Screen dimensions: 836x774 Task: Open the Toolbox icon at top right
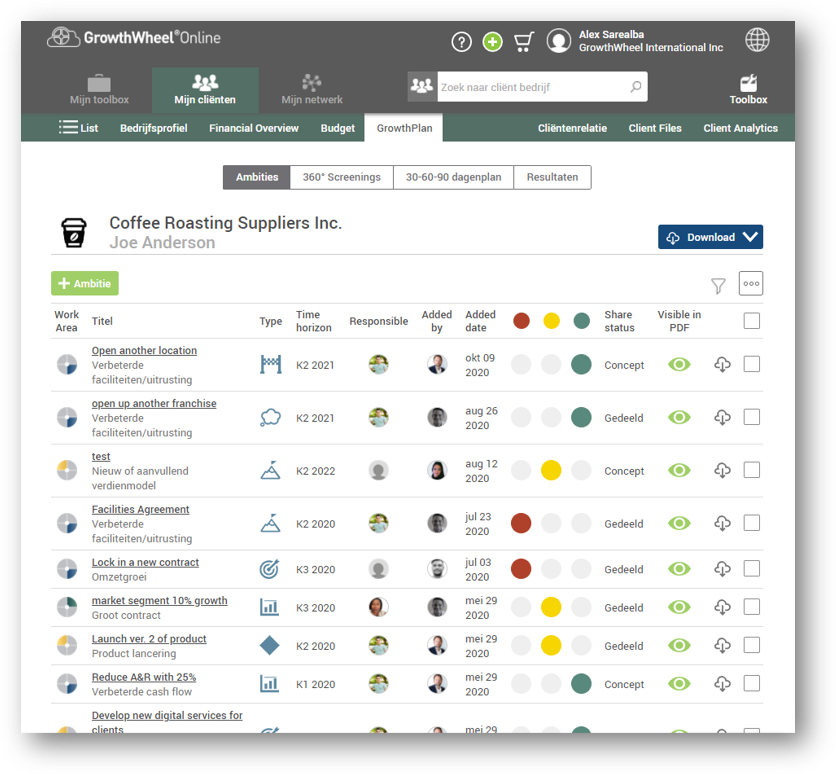pos(748,89)
